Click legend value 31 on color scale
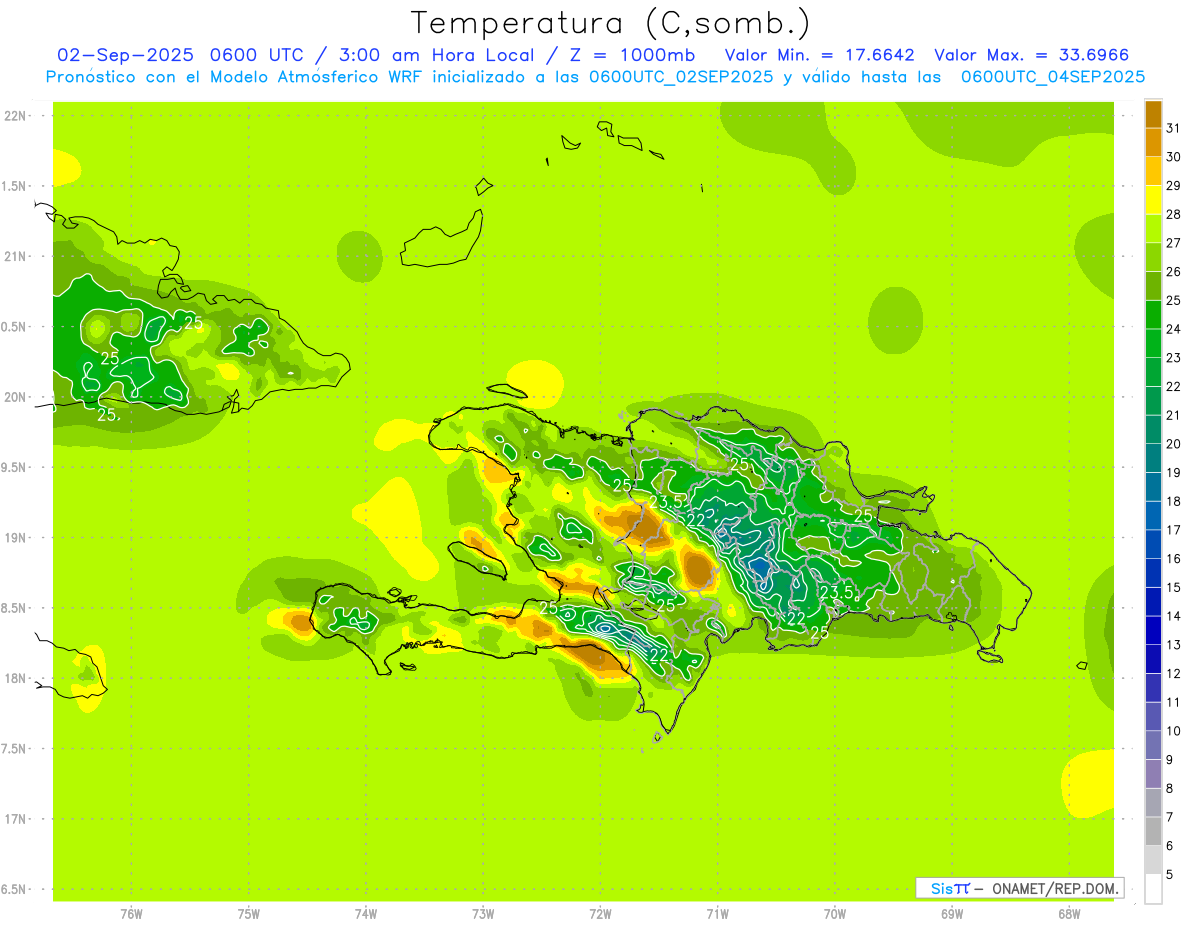Screen dimensions: 1200x927 [1173, 128]
